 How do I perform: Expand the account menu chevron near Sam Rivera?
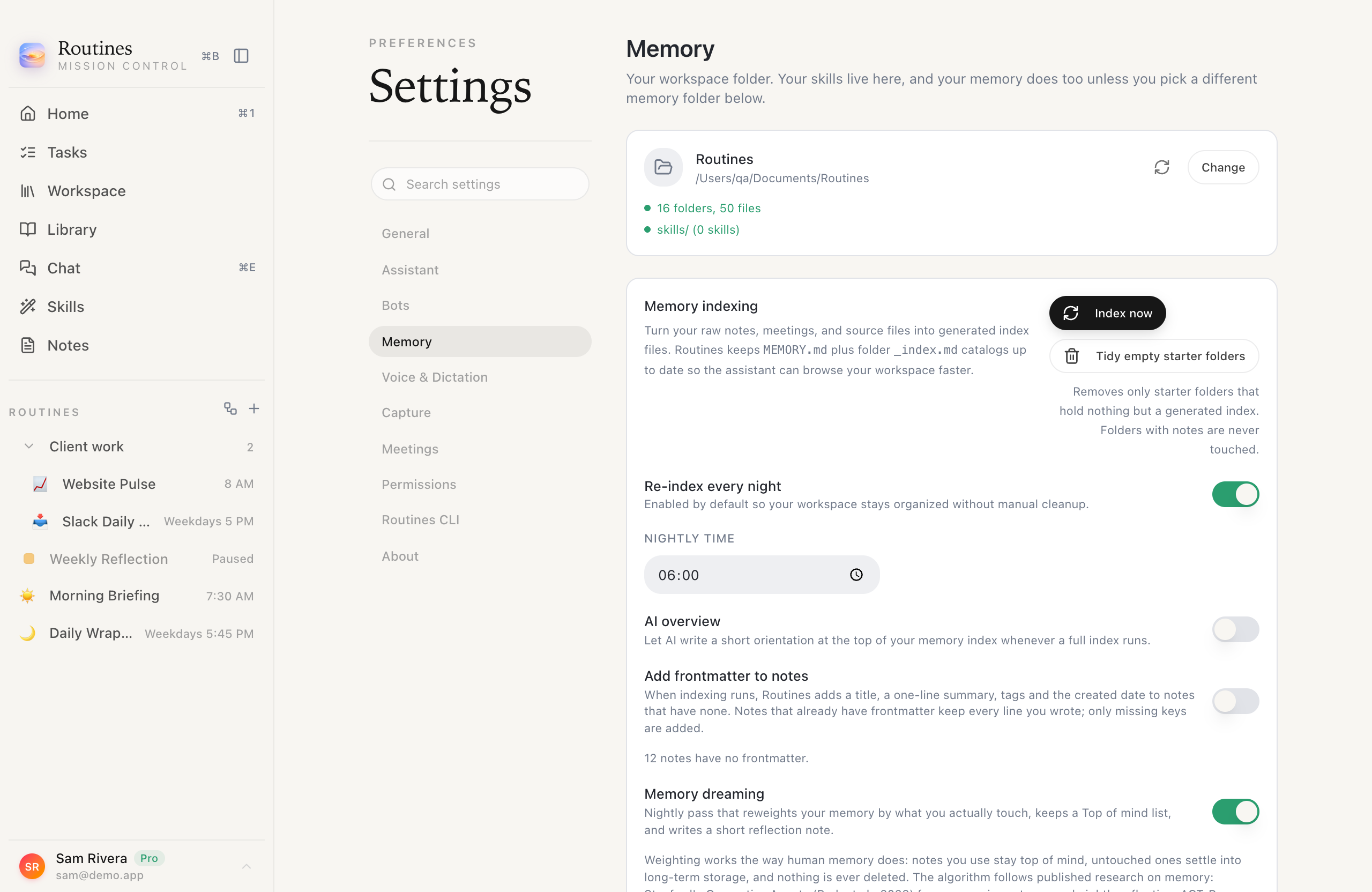(246, 867)
